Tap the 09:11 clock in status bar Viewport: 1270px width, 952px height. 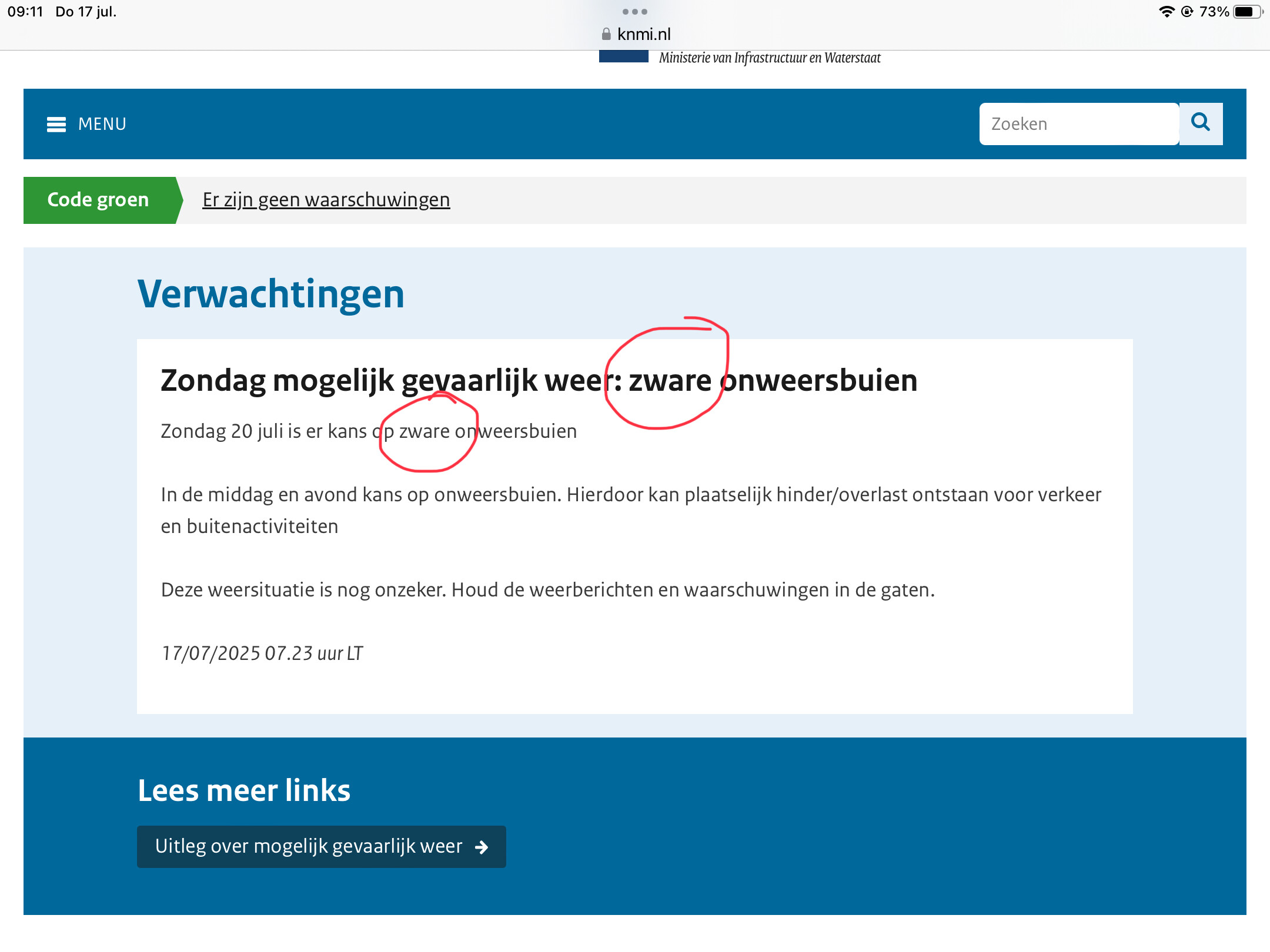tap(26, 12)
